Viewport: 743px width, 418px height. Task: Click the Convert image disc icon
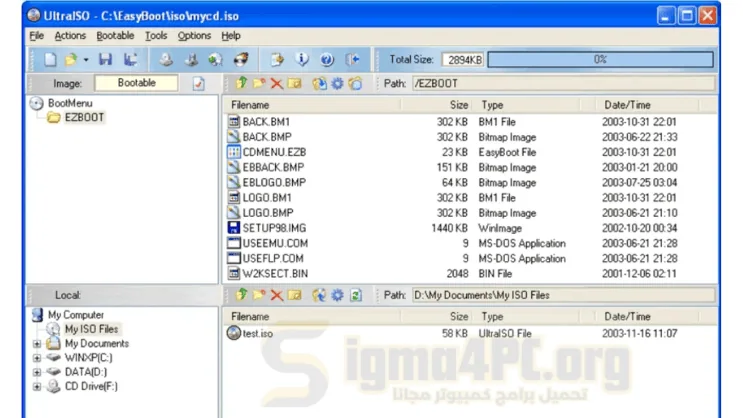tap(216, 60)
